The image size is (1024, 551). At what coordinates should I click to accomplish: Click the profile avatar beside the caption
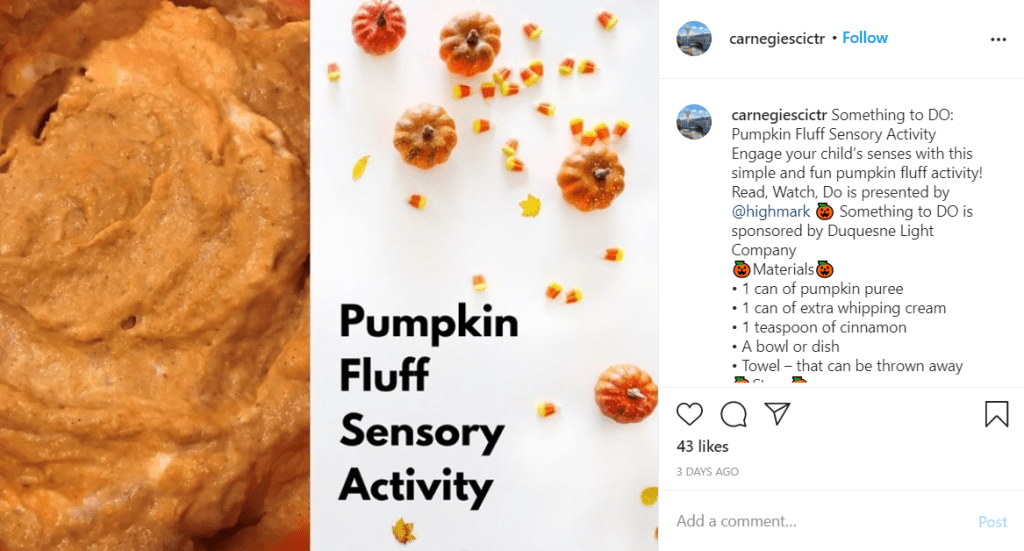[694, 121]
